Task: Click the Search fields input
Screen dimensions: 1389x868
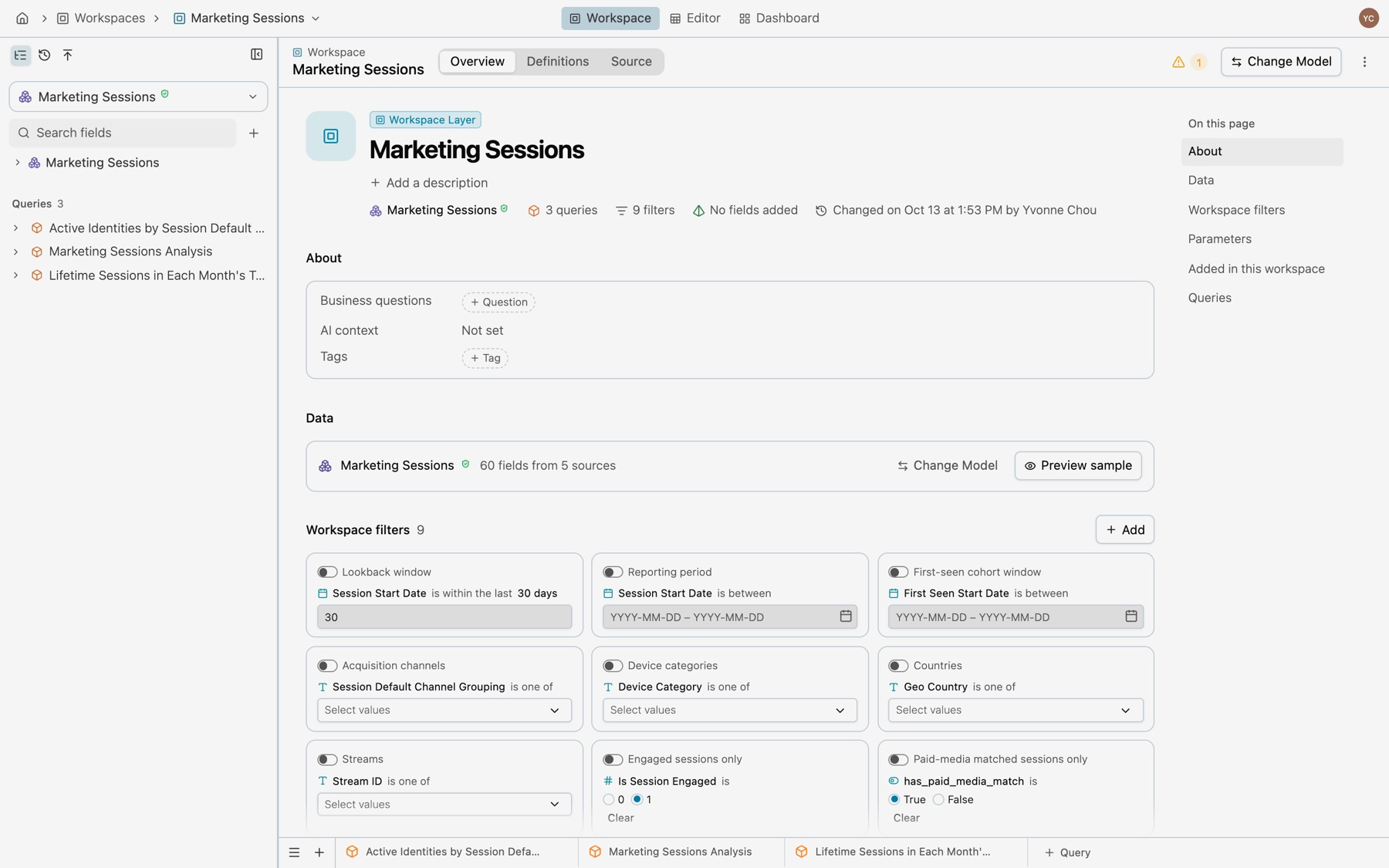Action: pos(123,133)
